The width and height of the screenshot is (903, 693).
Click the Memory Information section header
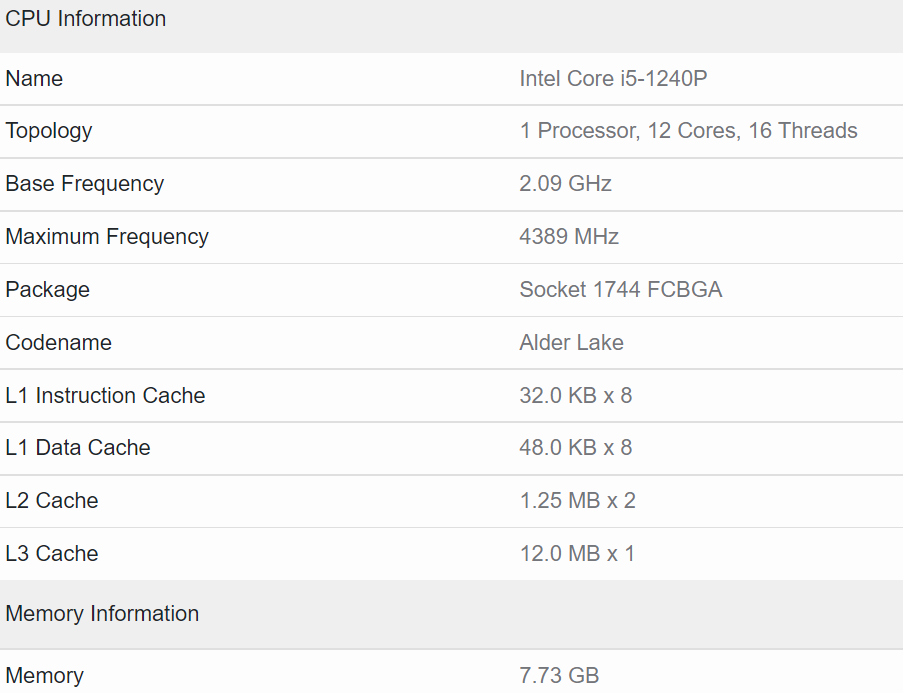coord(102,613)
